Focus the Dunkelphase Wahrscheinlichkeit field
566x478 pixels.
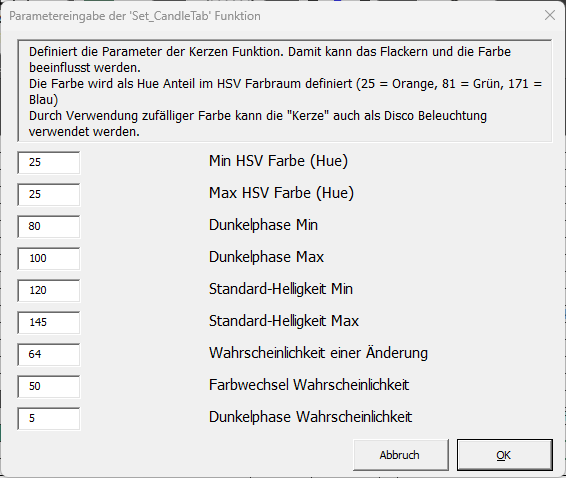49,418
